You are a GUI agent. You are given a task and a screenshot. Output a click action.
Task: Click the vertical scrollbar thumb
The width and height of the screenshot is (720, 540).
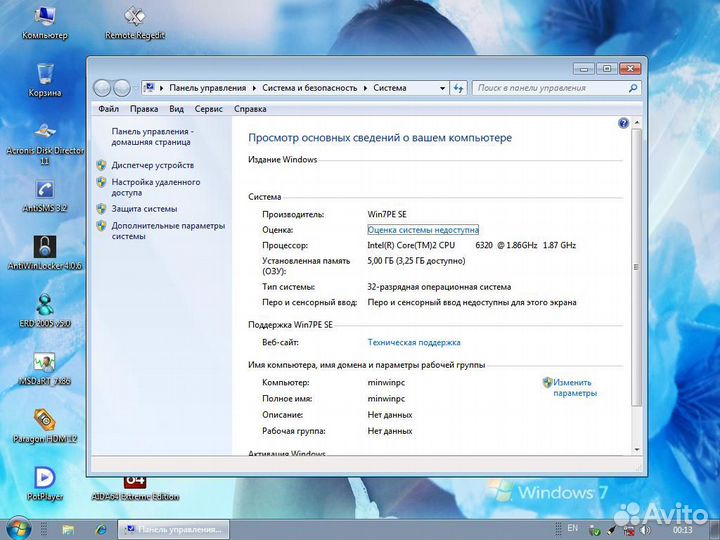pos(636,267)
